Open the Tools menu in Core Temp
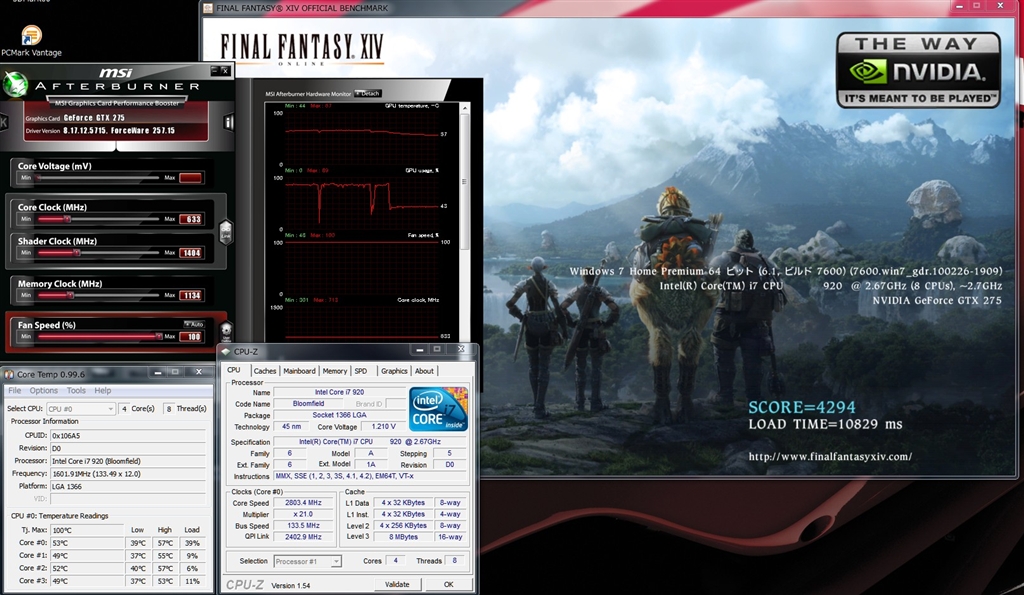 [x=76, y=391]
